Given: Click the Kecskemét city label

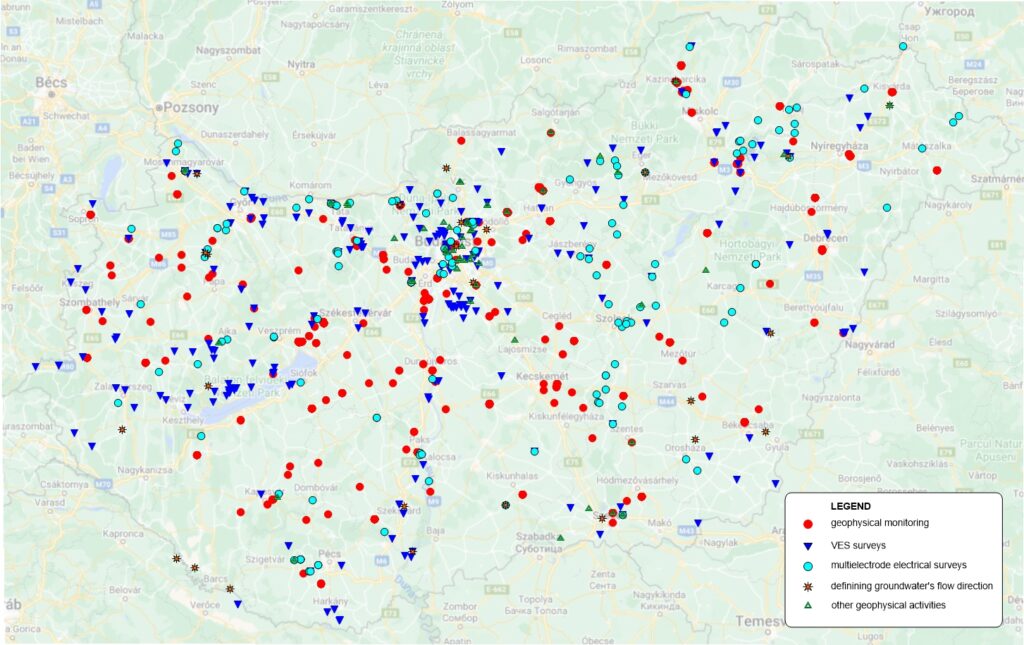Looking at the screenshot, I should click(x=542, y=377).
